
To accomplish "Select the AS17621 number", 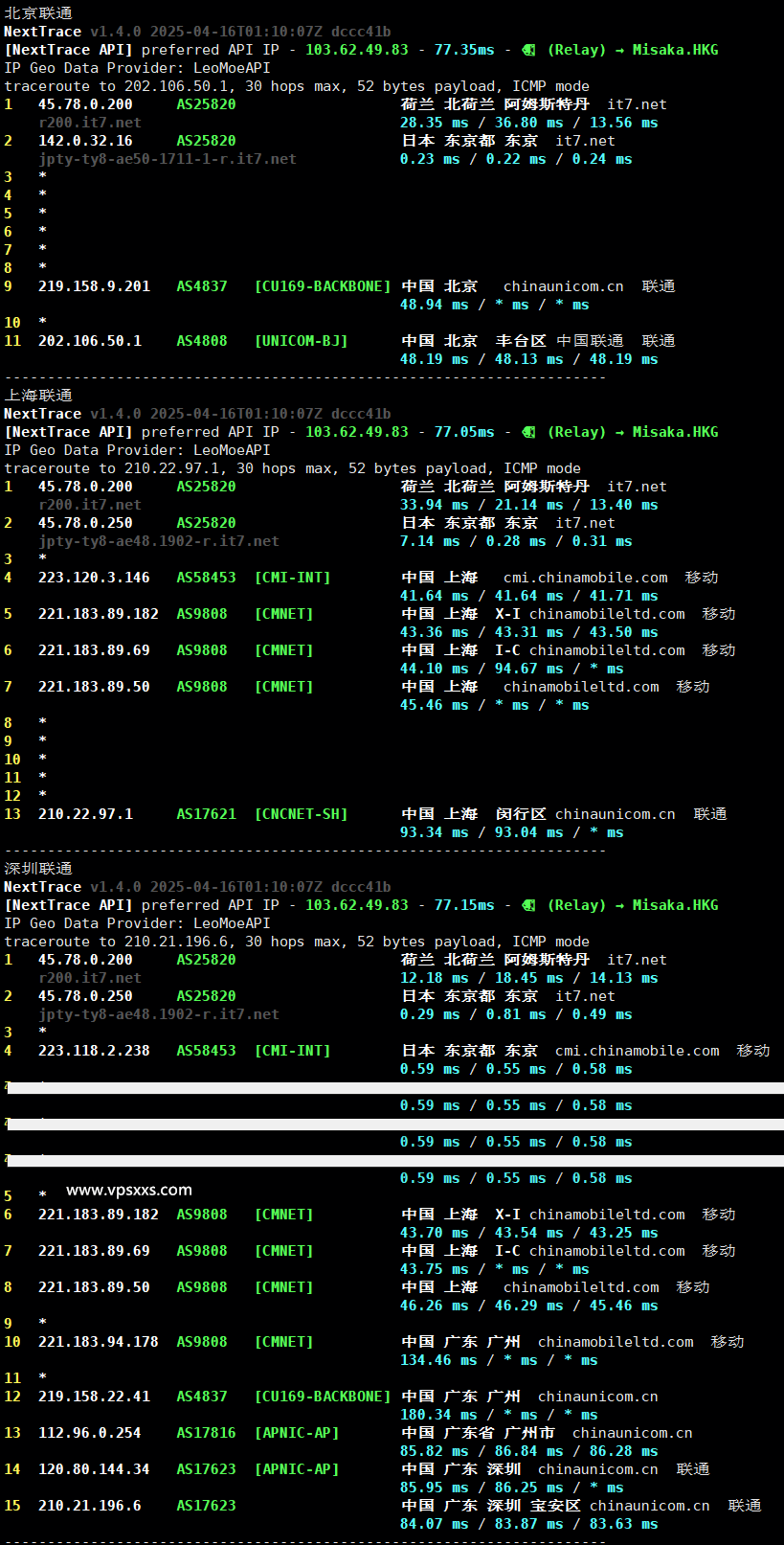I will 206,814.
